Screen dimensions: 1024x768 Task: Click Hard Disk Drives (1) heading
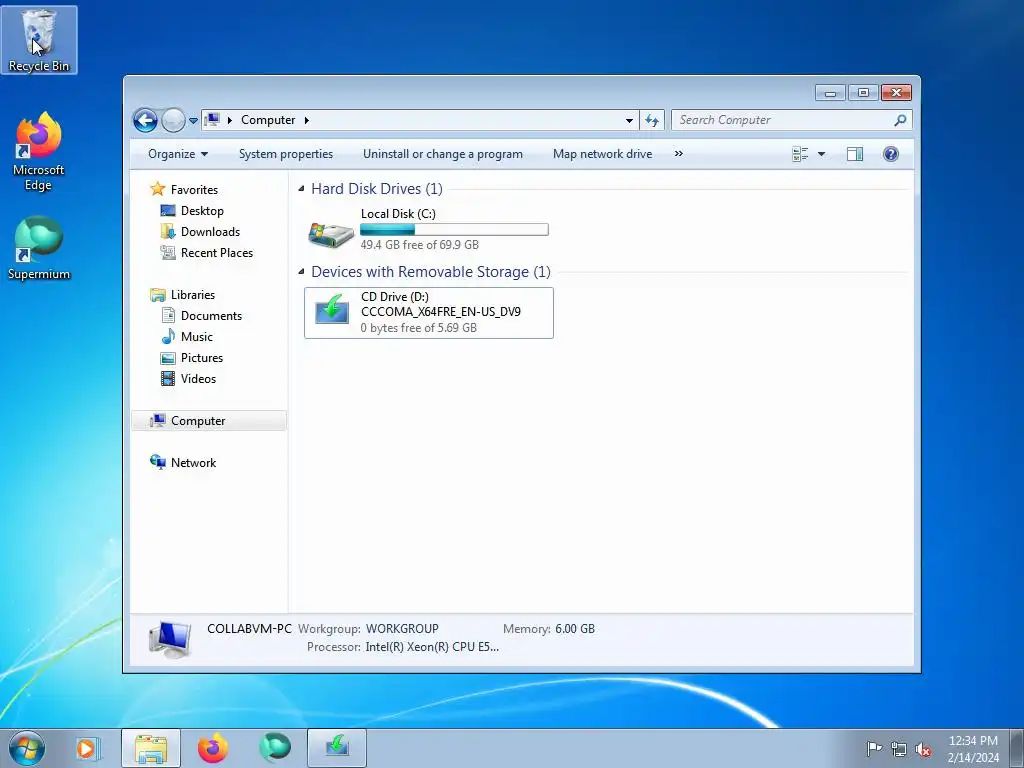click(x=377, y=189)
